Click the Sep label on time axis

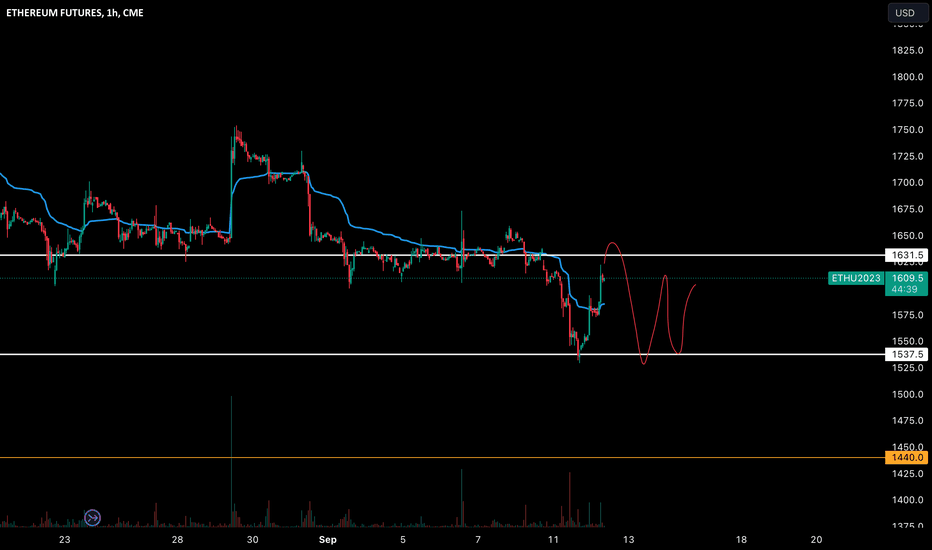[328, 540]
